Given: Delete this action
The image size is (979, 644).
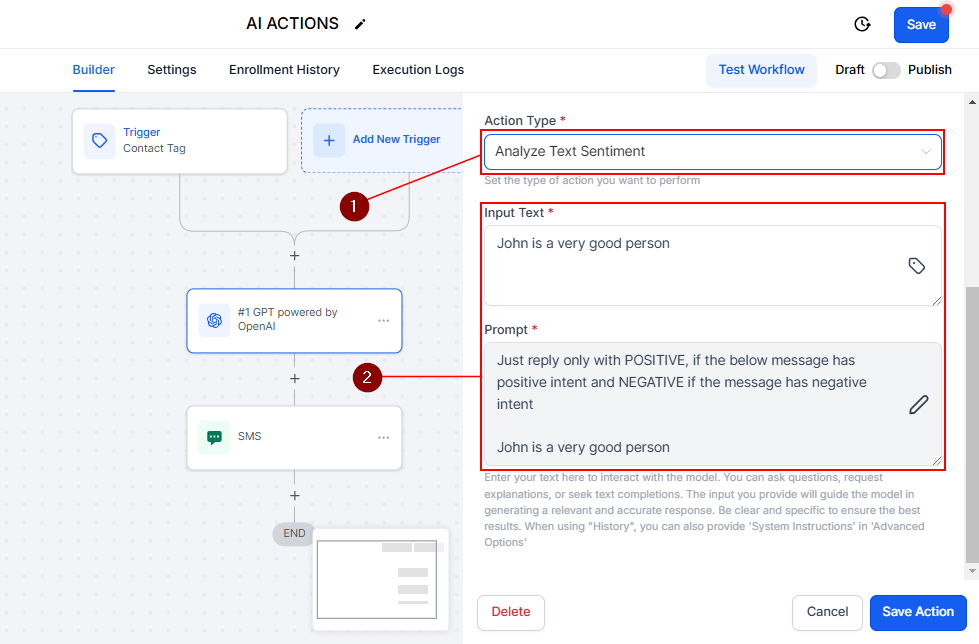Looking at the screenshot, I should pos(511,612).
